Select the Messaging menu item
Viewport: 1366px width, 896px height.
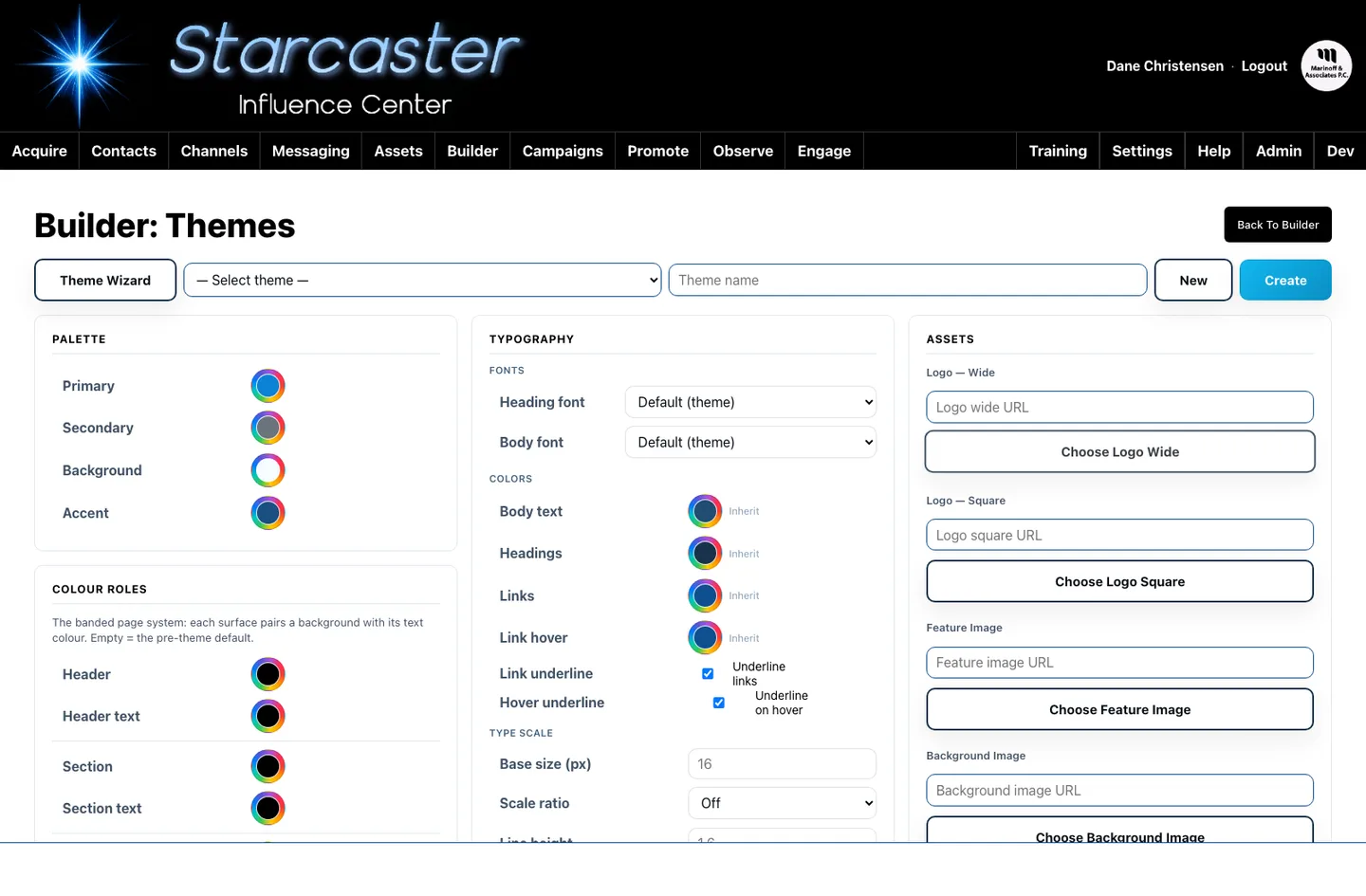pos(311,151)
